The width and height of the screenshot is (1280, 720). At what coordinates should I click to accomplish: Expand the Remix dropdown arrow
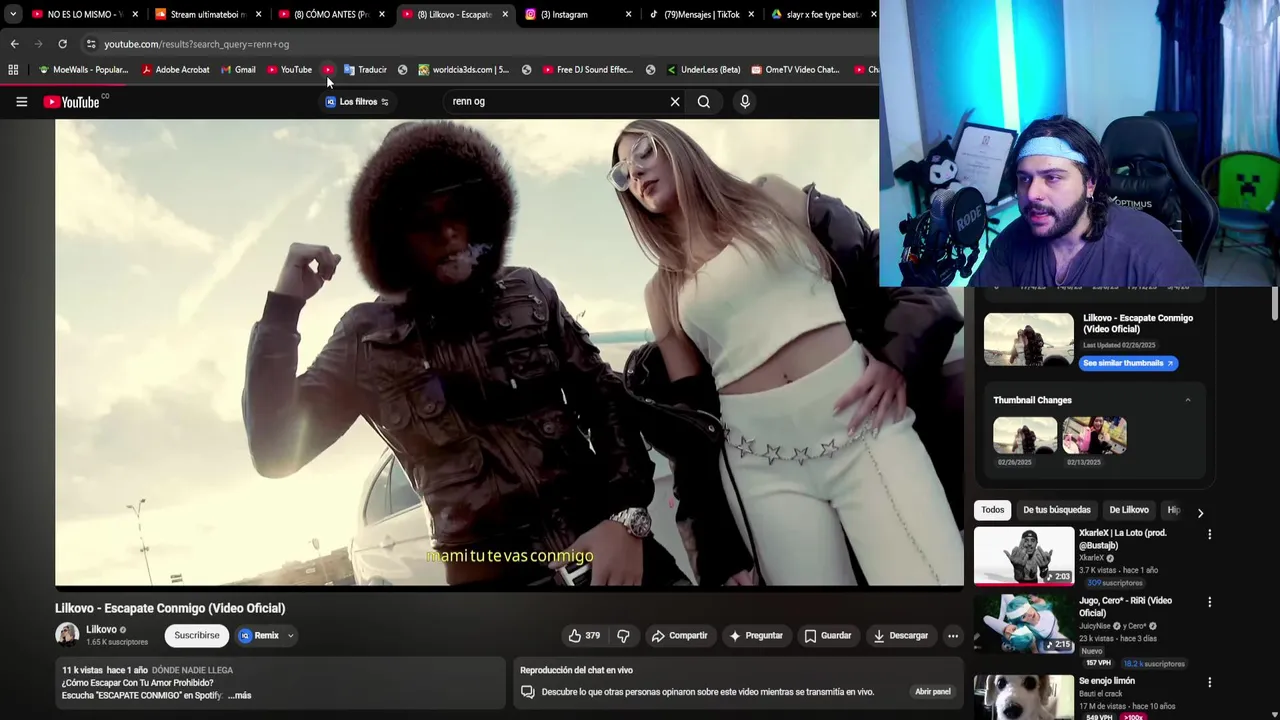point(290,635)
